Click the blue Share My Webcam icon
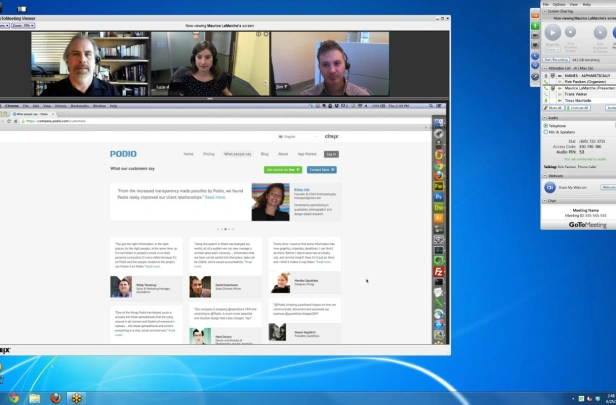The image size is (616, 405). click(550, 187)
